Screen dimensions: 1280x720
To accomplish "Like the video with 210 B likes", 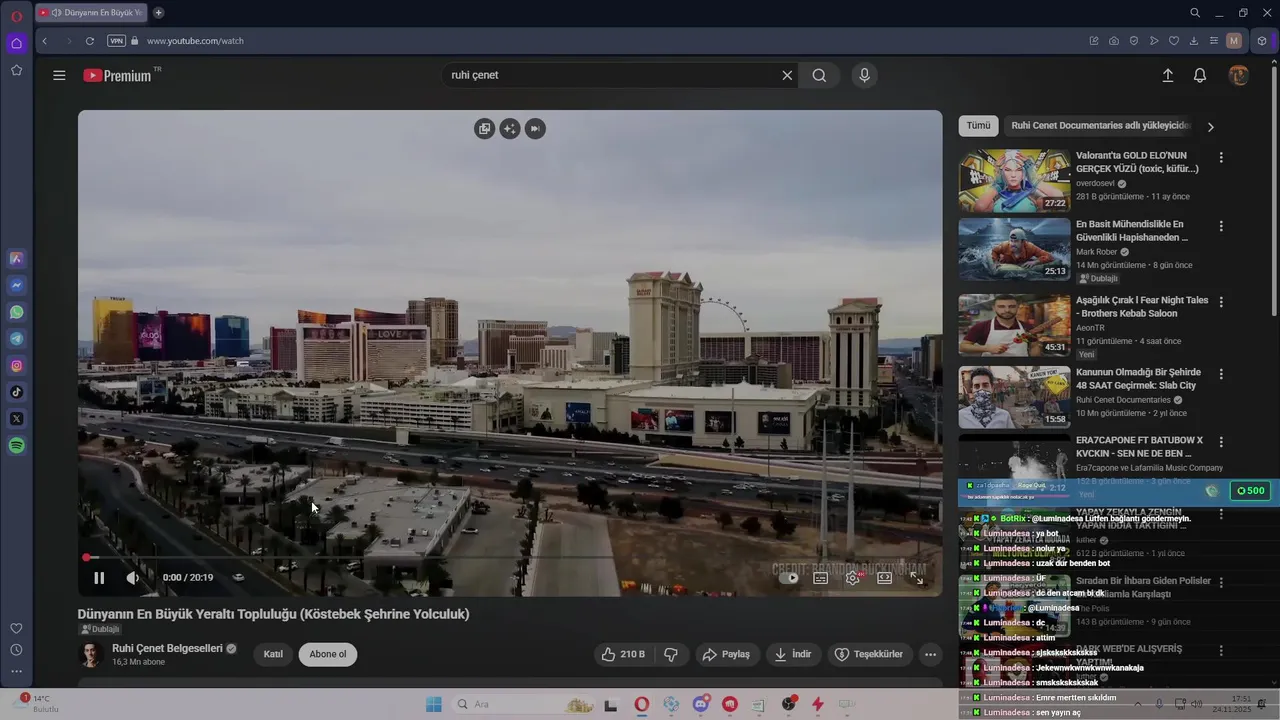I will pyautogui.click(x=623, y=654).
